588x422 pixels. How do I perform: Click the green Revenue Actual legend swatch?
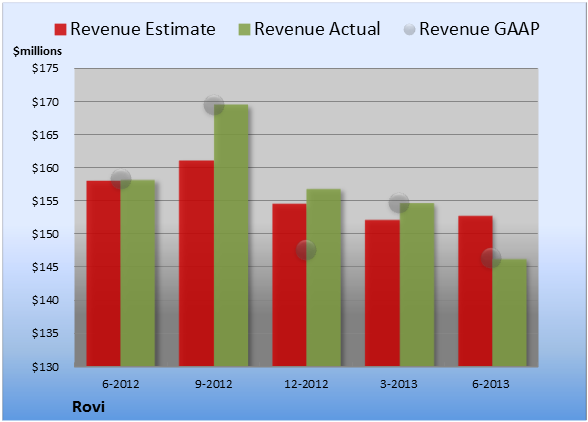click(244, 30)
